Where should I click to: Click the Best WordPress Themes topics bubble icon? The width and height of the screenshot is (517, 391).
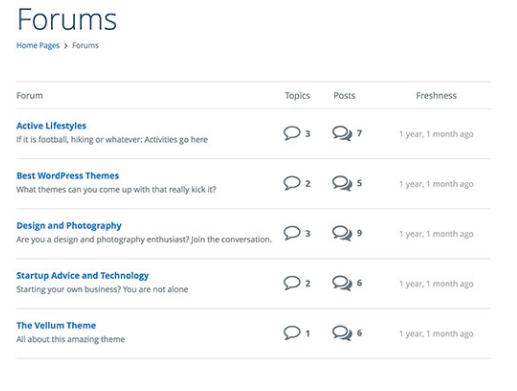292,183
